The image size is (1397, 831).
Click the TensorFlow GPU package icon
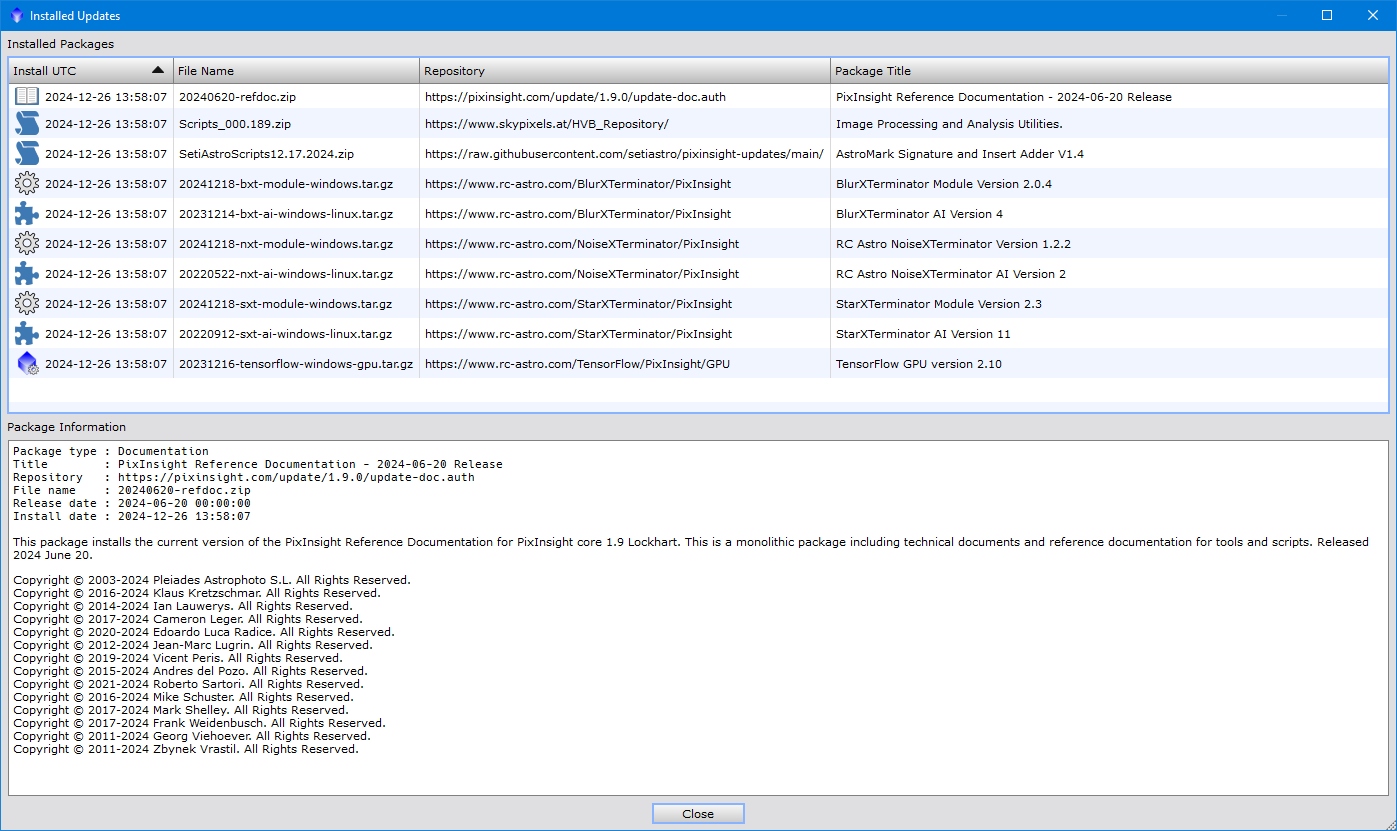point(27,364)
